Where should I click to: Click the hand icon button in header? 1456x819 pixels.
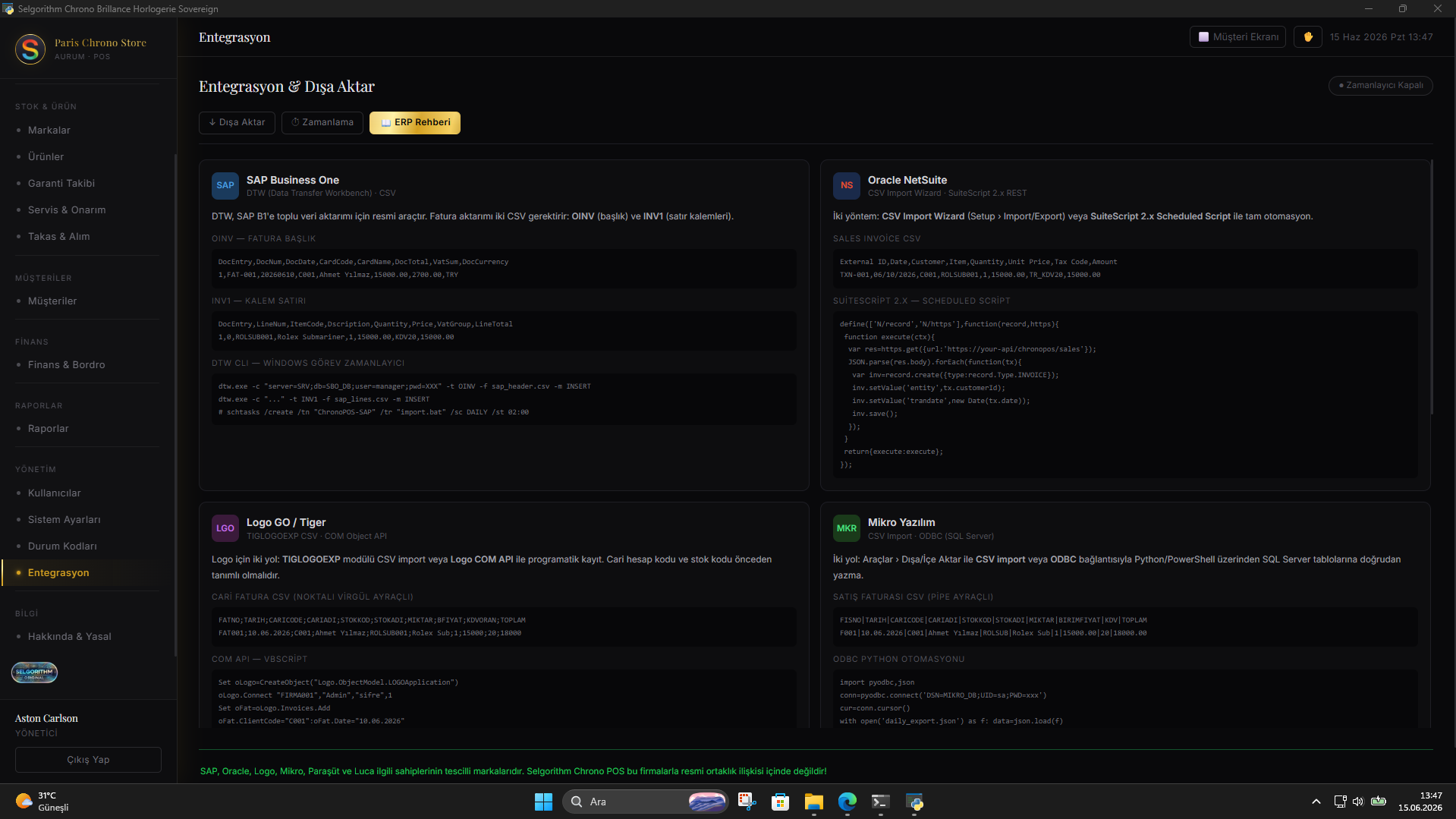tap(1308, 36)
